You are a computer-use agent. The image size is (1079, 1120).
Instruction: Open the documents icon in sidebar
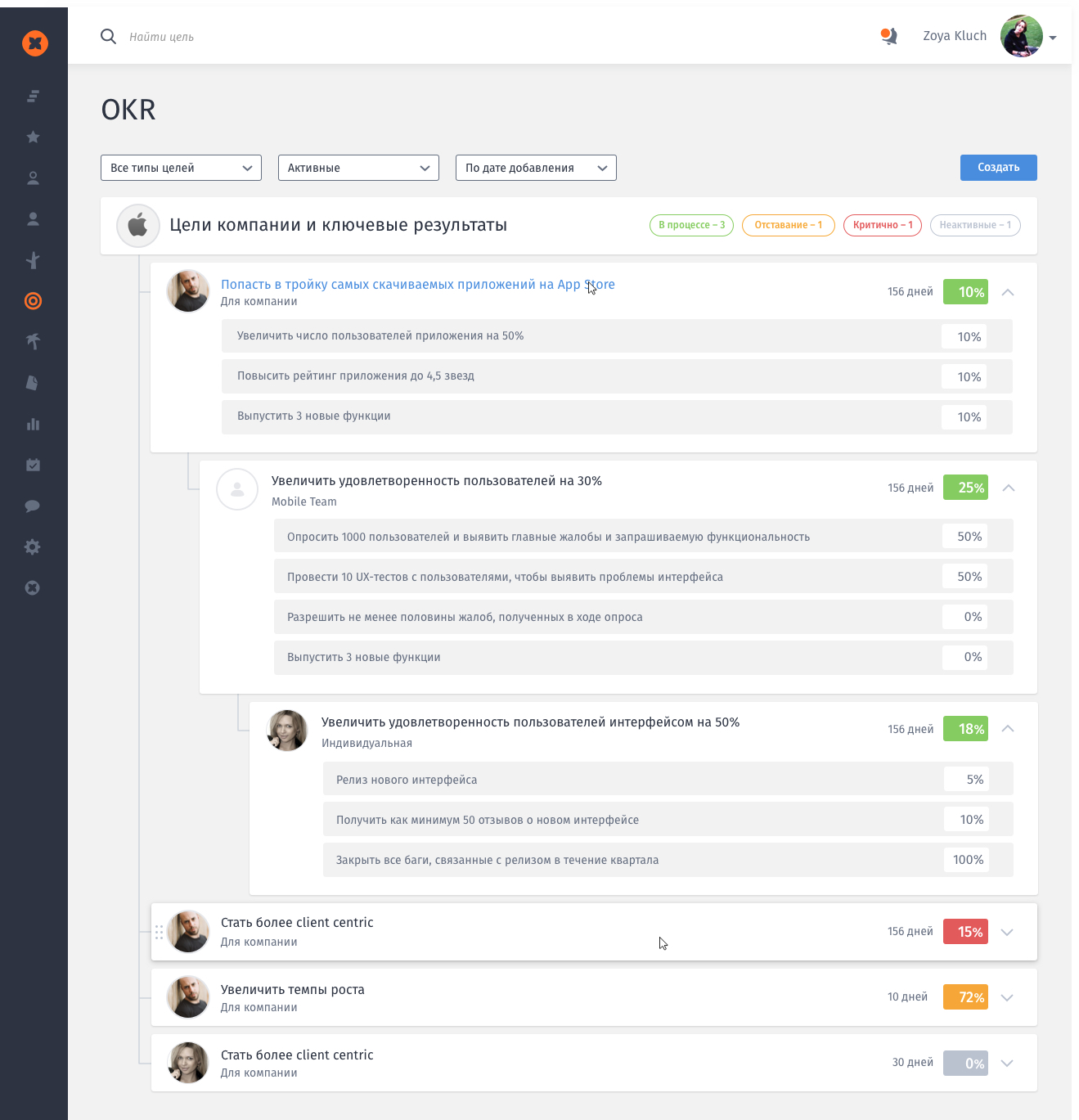34,382
